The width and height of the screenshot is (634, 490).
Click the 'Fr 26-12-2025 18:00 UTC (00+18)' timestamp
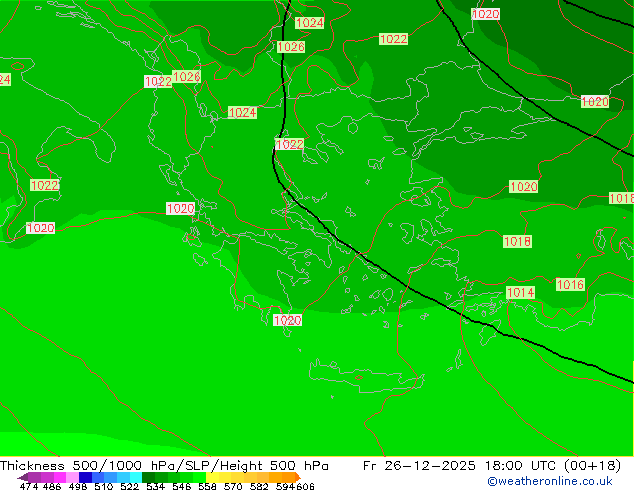(x=492, y=466)
